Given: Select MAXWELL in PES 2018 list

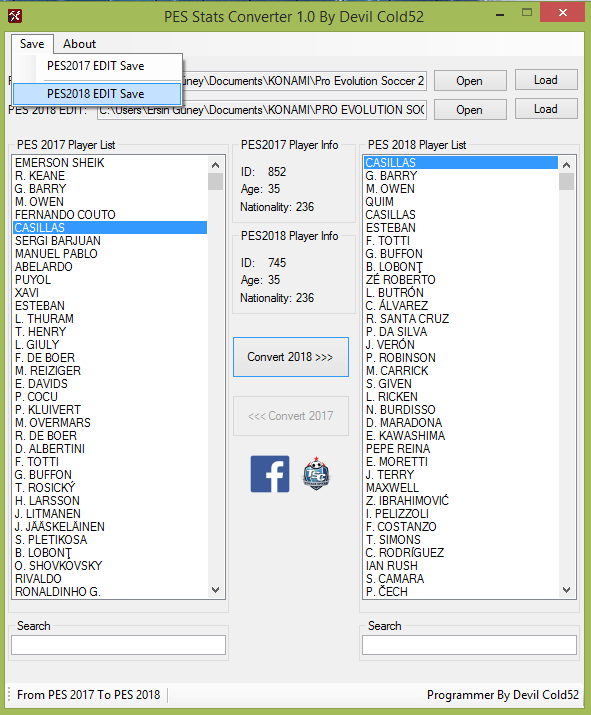Looking at the screenshot, I should coord(461,487).
